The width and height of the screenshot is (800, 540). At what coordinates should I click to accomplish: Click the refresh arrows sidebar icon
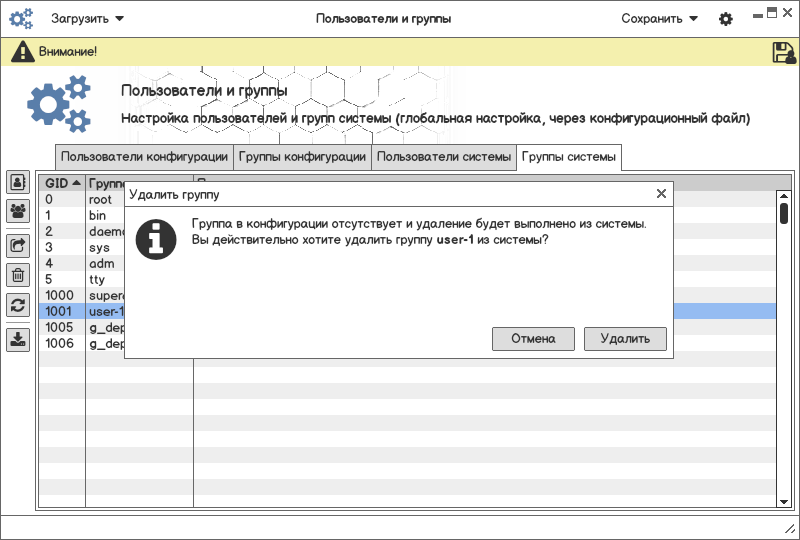pyautogui.click(x=18, y=305)
